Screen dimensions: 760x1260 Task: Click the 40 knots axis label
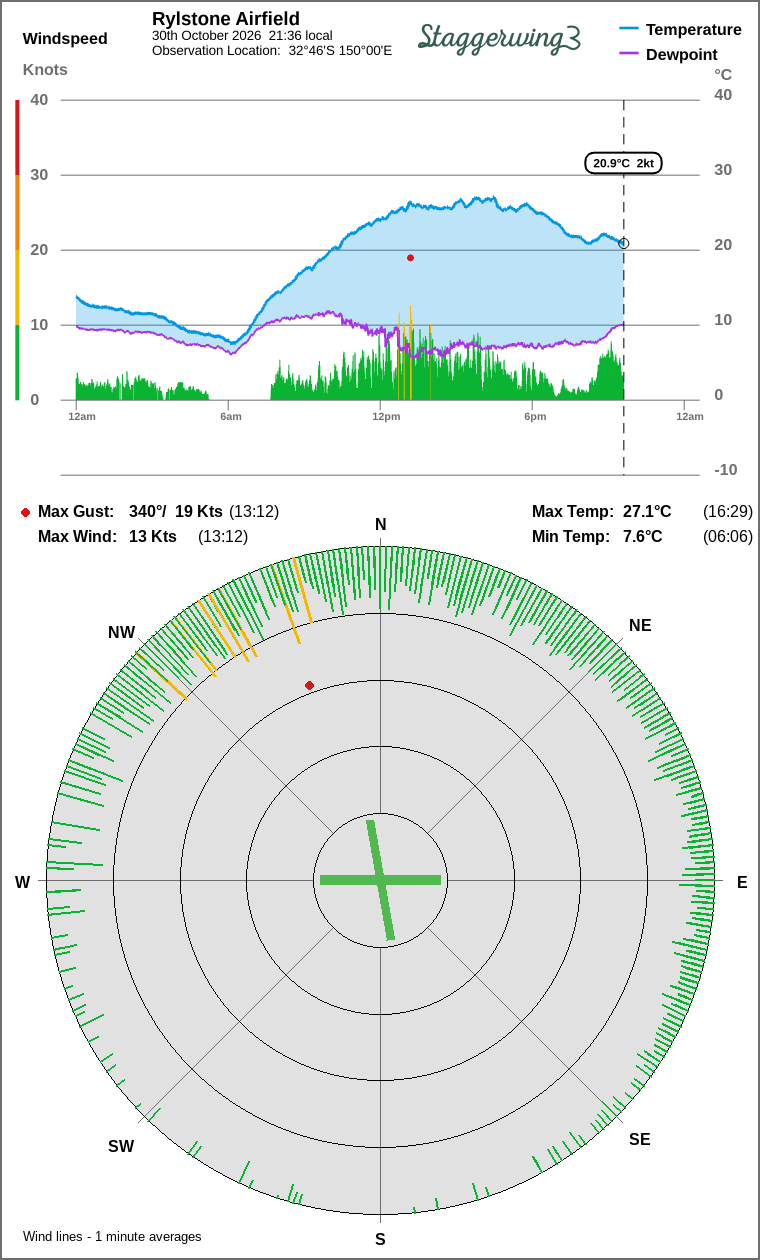pyautogui.click(x=39, y=99)
